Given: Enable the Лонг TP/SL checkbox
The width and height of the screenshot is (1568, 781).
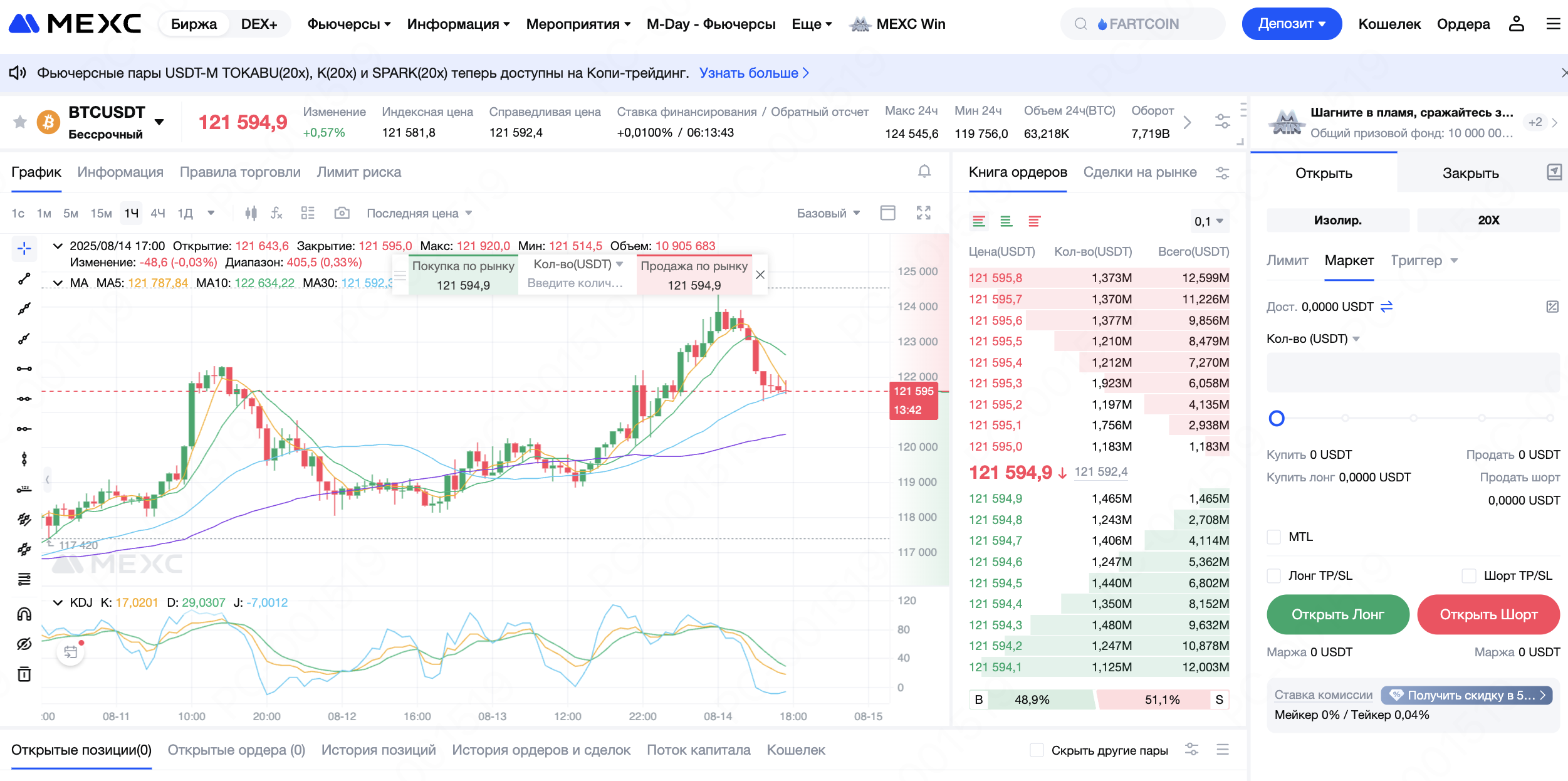Looking at the screenshot, I should pos(1273,575).
